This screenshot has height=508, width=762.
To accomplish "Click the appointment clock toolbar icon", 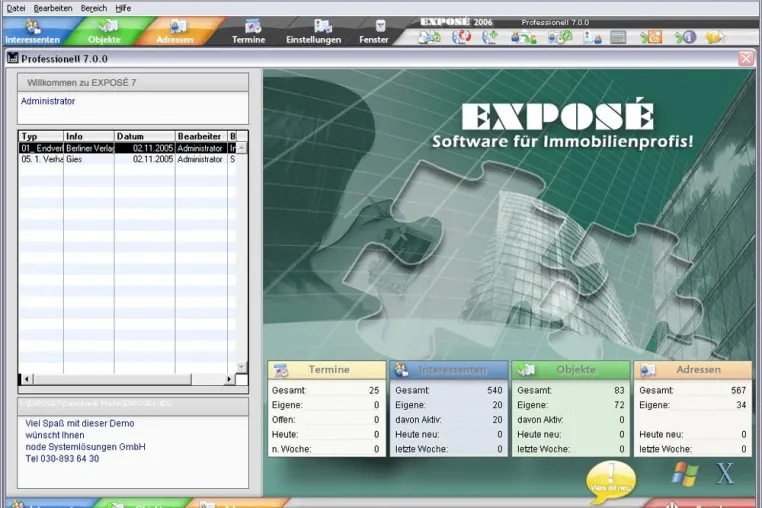I will 560,37.
